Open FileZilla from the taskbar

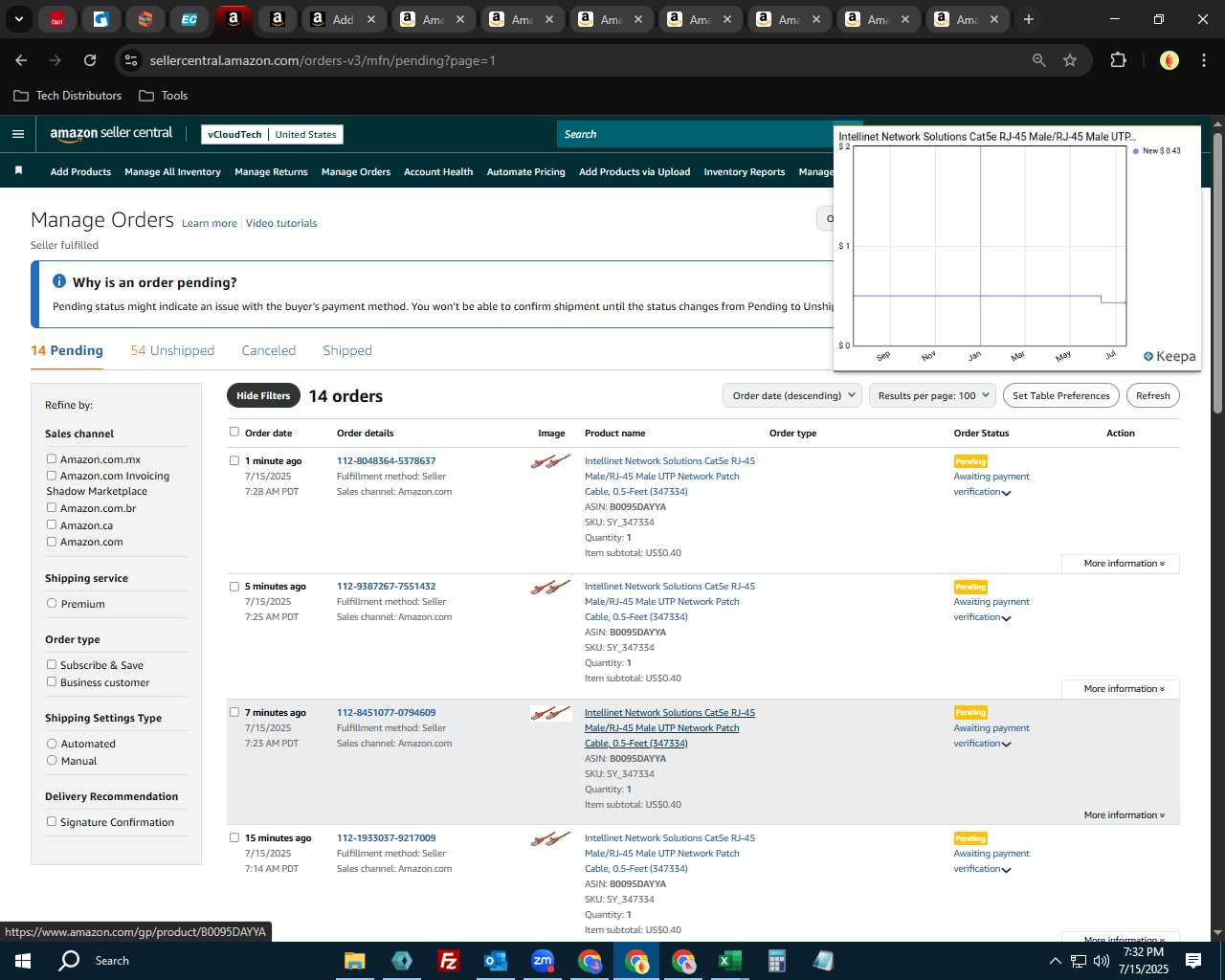click(448, 961)
